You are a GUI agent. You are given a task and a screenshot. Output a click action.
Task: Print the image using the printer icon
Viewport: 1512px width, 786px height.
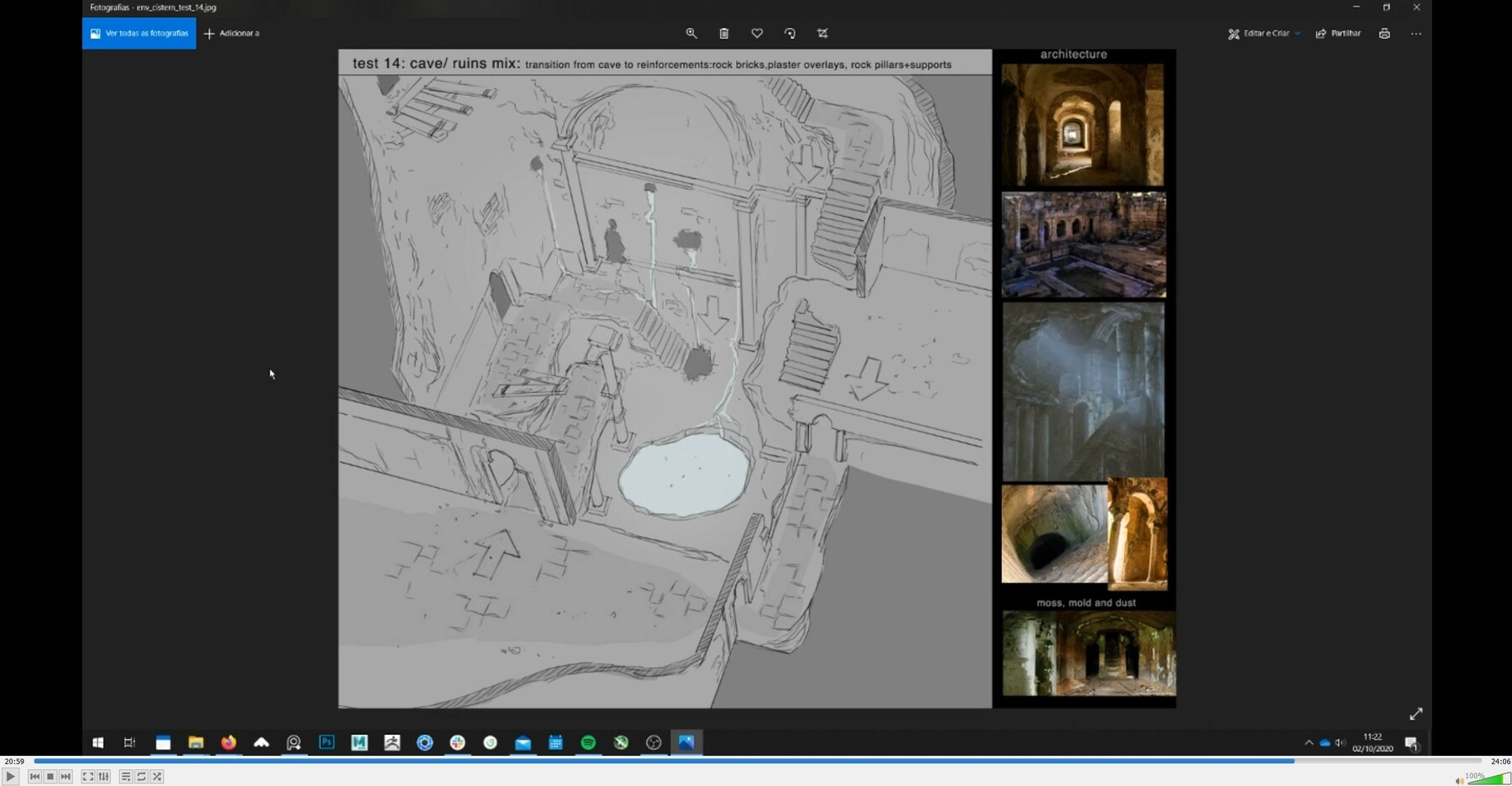pyautogui.click(x=1384, y=34)
